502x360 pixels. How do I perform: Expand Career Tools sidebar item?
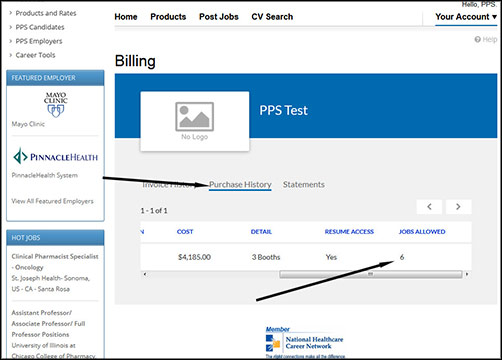pyautogui.click(x=35, y=55)
